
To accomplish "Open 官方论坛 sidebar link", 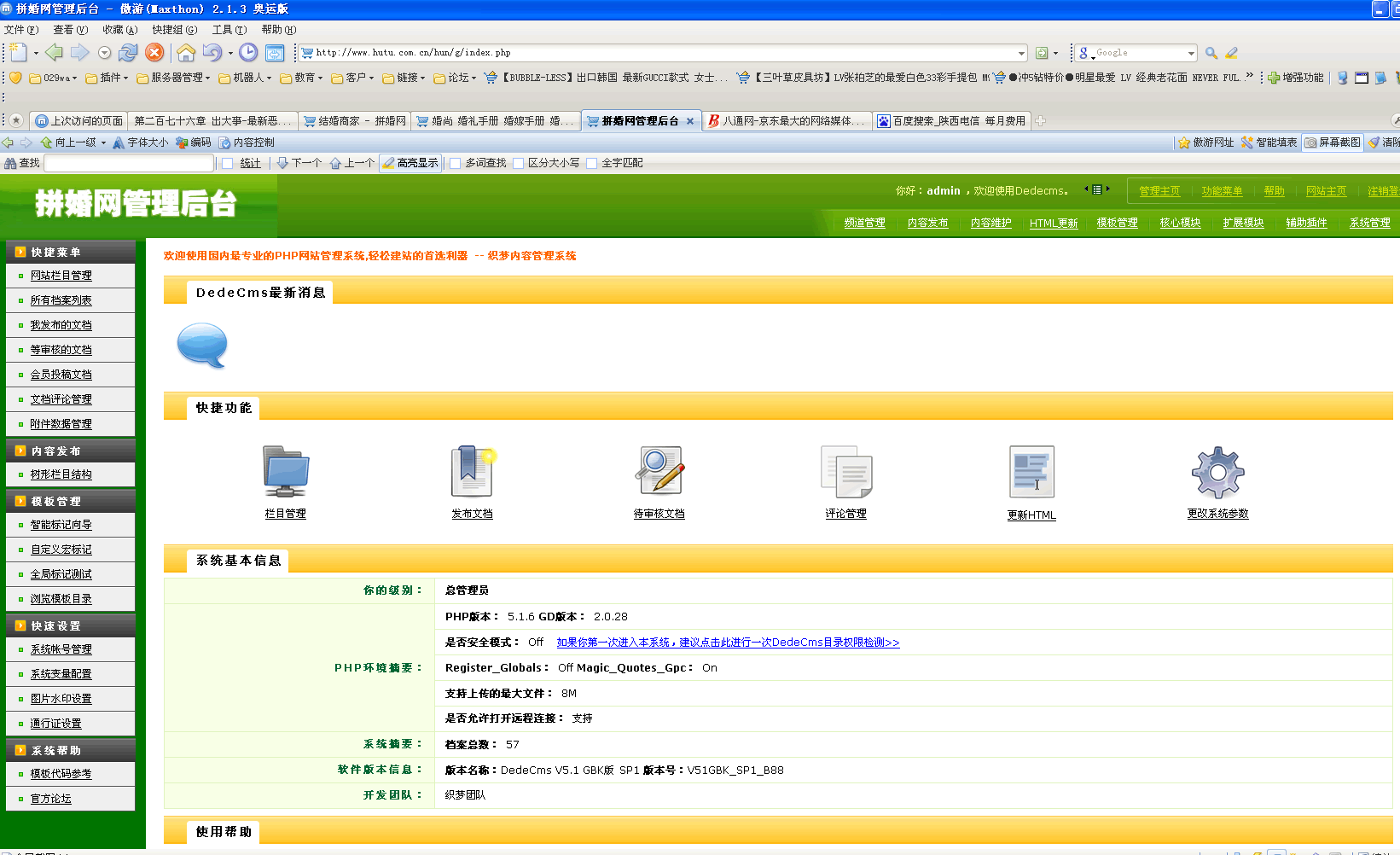I will coord(51,799).
